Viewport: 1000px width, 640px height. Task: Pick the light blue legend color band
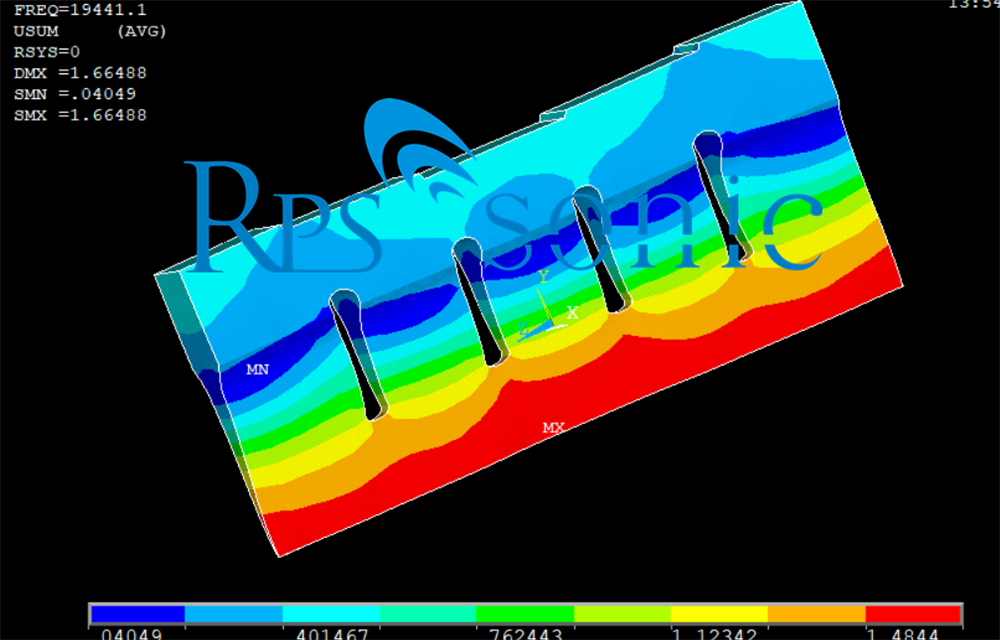tap(233, 614)
